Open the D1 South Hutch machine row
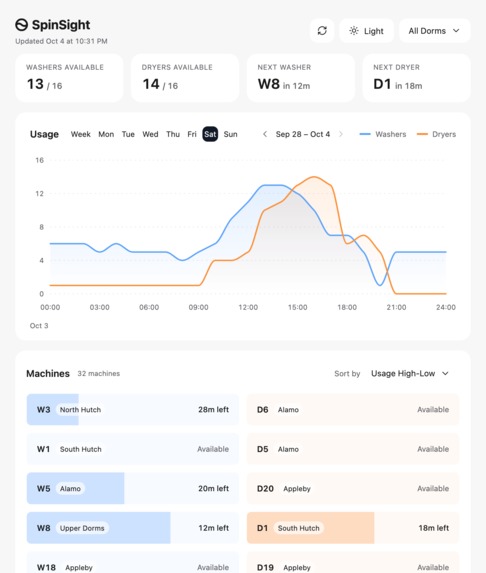The image size is (486, 573). coord(353,528)
